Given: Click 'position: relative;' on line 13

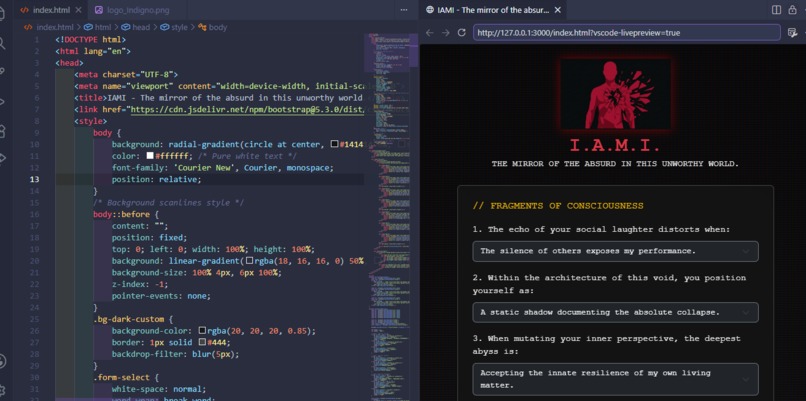Looking at the screenshot, I should pyautogui.click(x=157, y=179).
